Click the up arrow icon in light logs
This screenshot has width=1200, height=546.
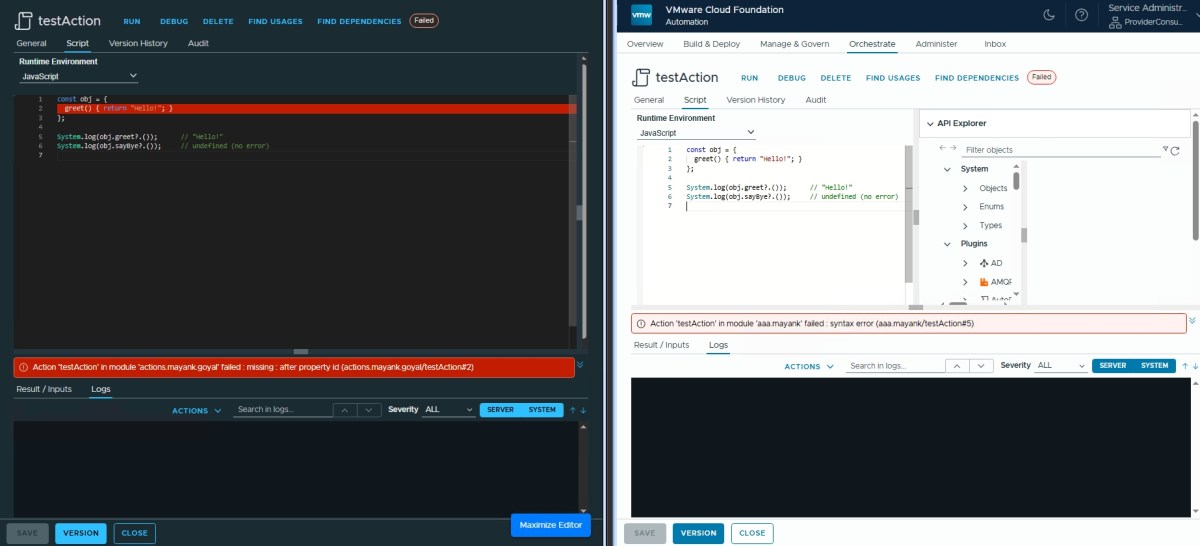[1185, 366]
